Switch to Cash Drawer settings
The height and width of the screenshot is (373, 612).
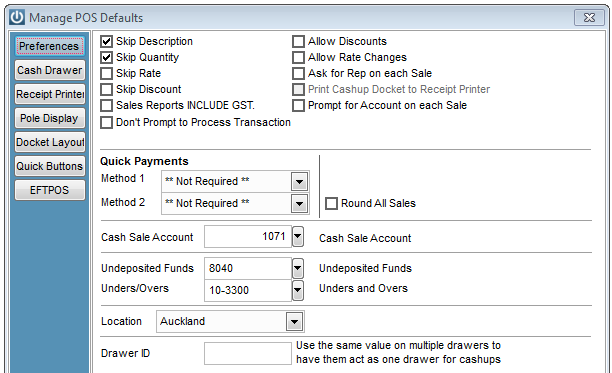(50, 71)
